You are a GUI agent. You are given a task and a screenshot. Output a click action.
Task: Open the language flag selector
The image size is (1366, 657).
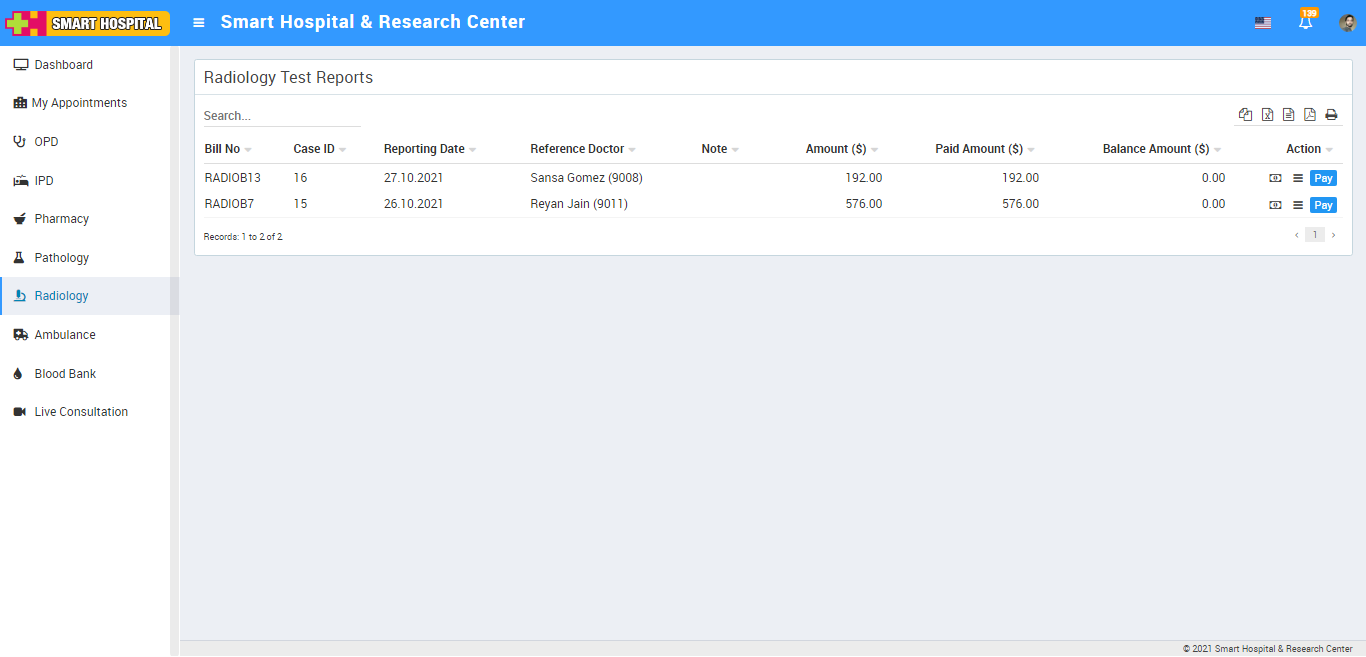(x=1263, y=23)
